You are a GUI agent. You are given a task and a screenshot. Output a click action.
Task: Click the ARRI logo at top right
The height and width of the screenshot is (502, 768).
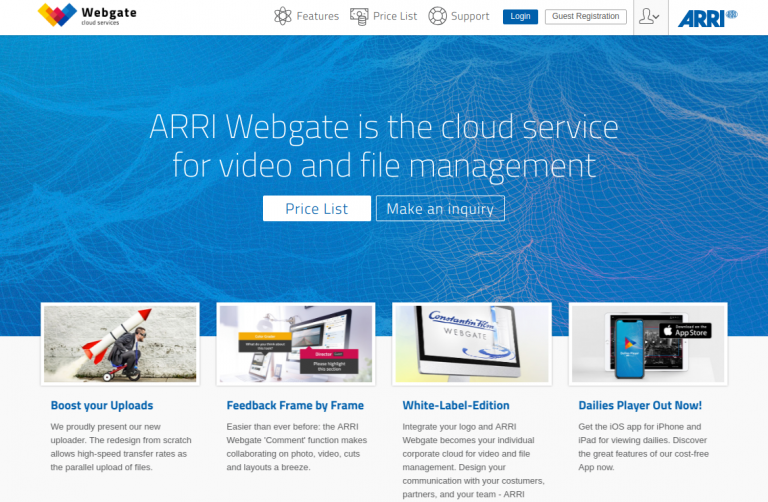tap(706, 17)
